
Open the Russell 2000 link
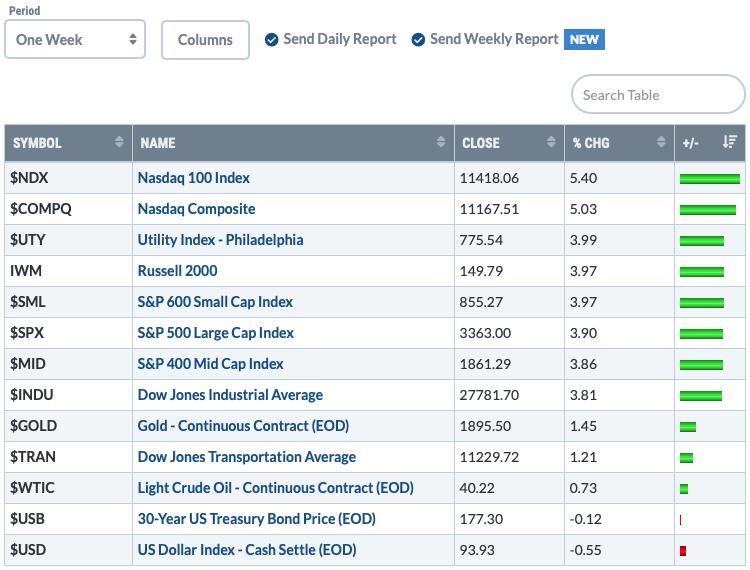[x=177, y=271]
